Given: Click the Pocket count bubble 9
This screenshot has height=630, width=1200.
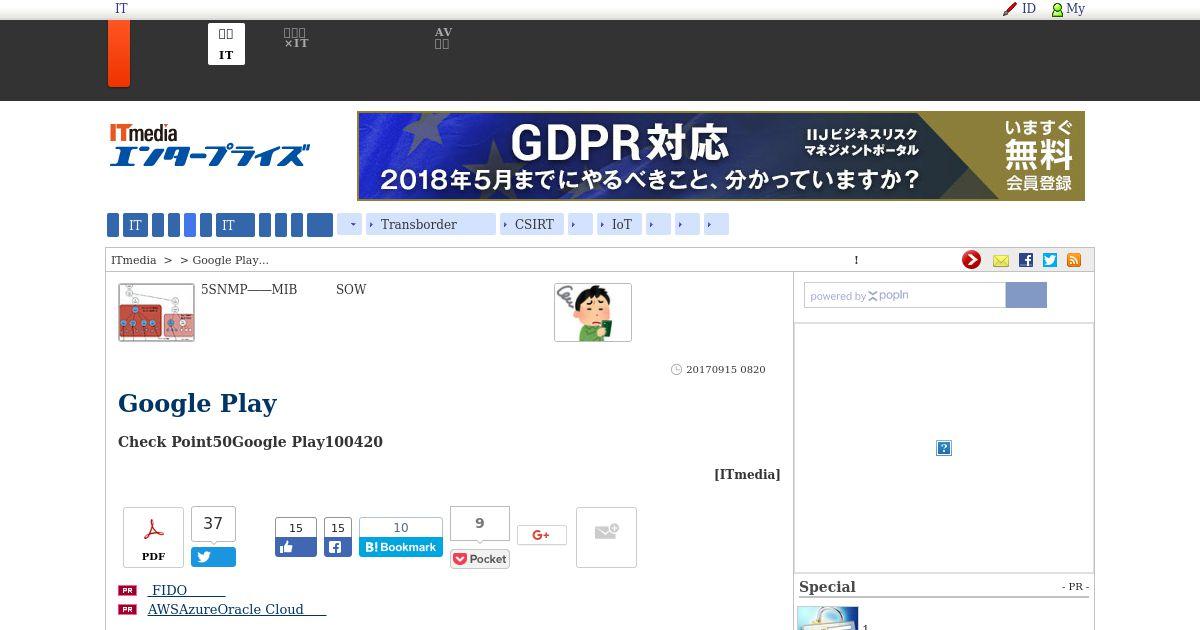Looking at the screenshot, I should 480,524.
